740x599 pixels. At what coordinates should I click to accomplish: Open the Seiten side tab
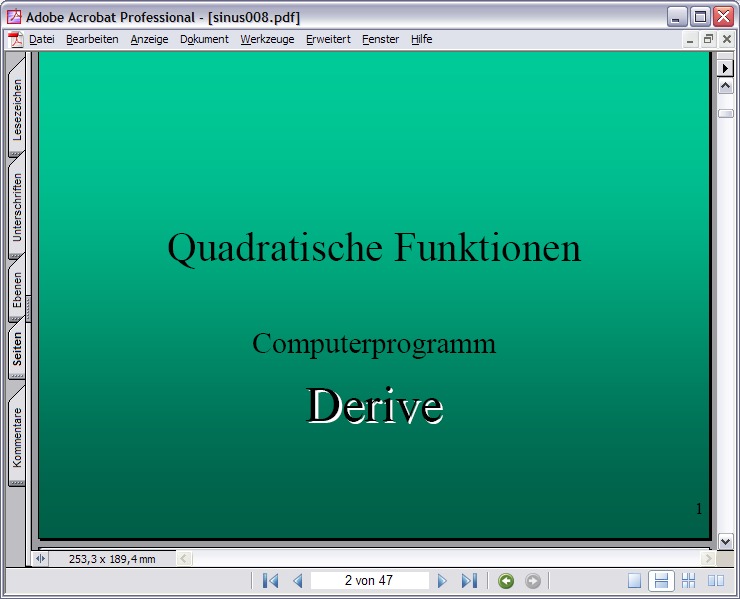tap(17, 349)
